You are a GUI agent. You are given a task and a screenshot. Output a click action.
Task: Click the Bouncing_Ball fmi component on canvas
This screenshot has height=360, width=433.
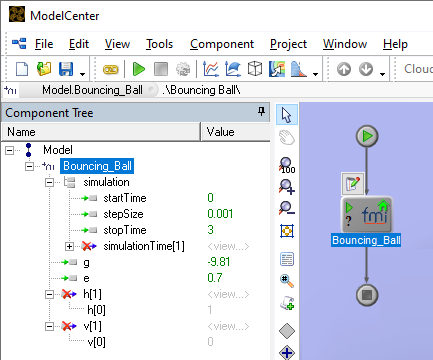pyautogui.click(x=367, y=215)
